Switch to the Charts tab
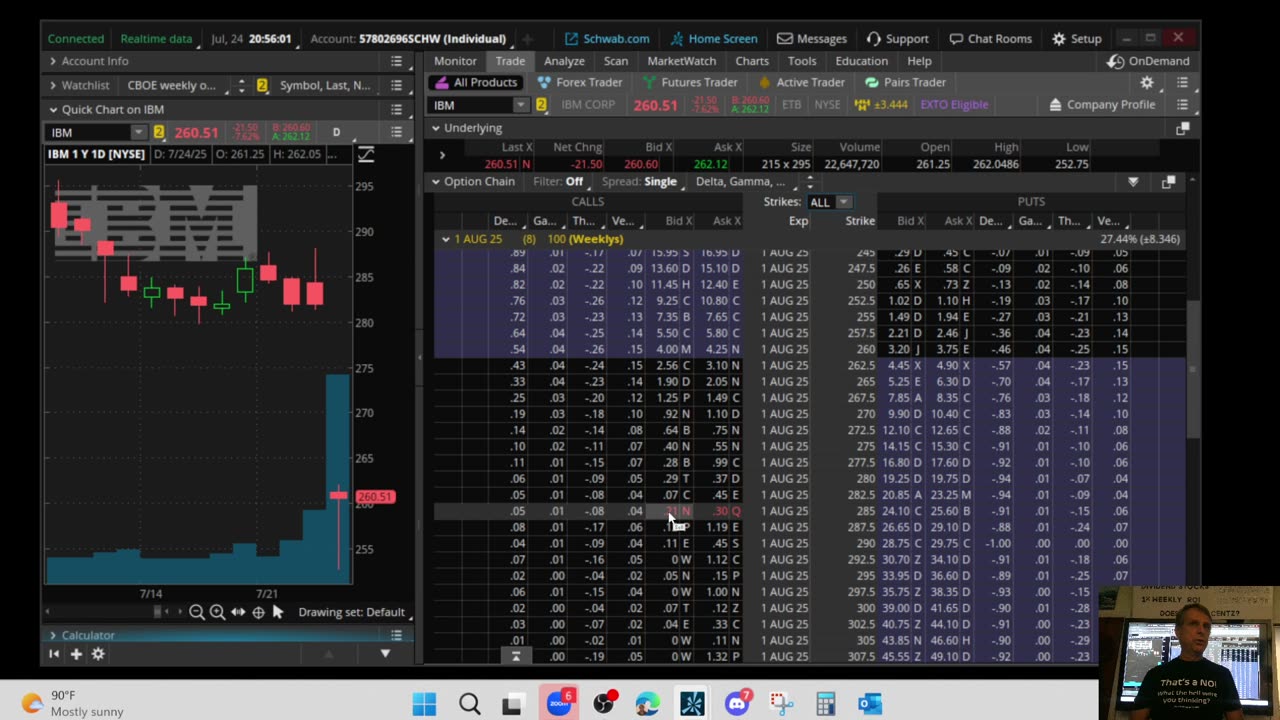The image size is (1280, 720). click(x=752, y=61)
